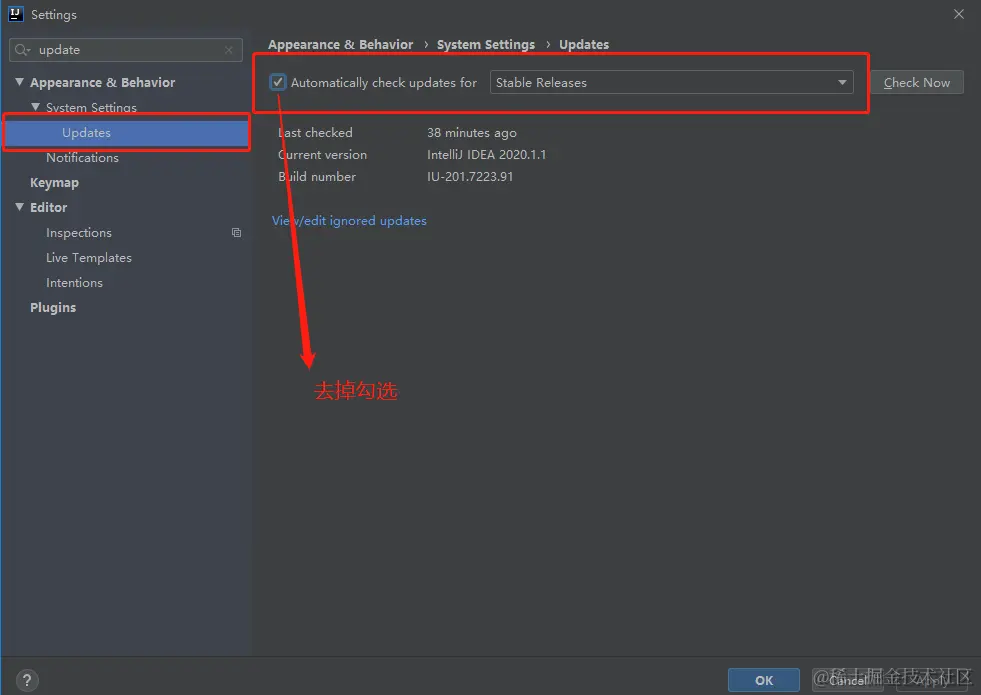Click the search magnifier icon in settings
Screen dimensions: 981x695
pos(22,50)
